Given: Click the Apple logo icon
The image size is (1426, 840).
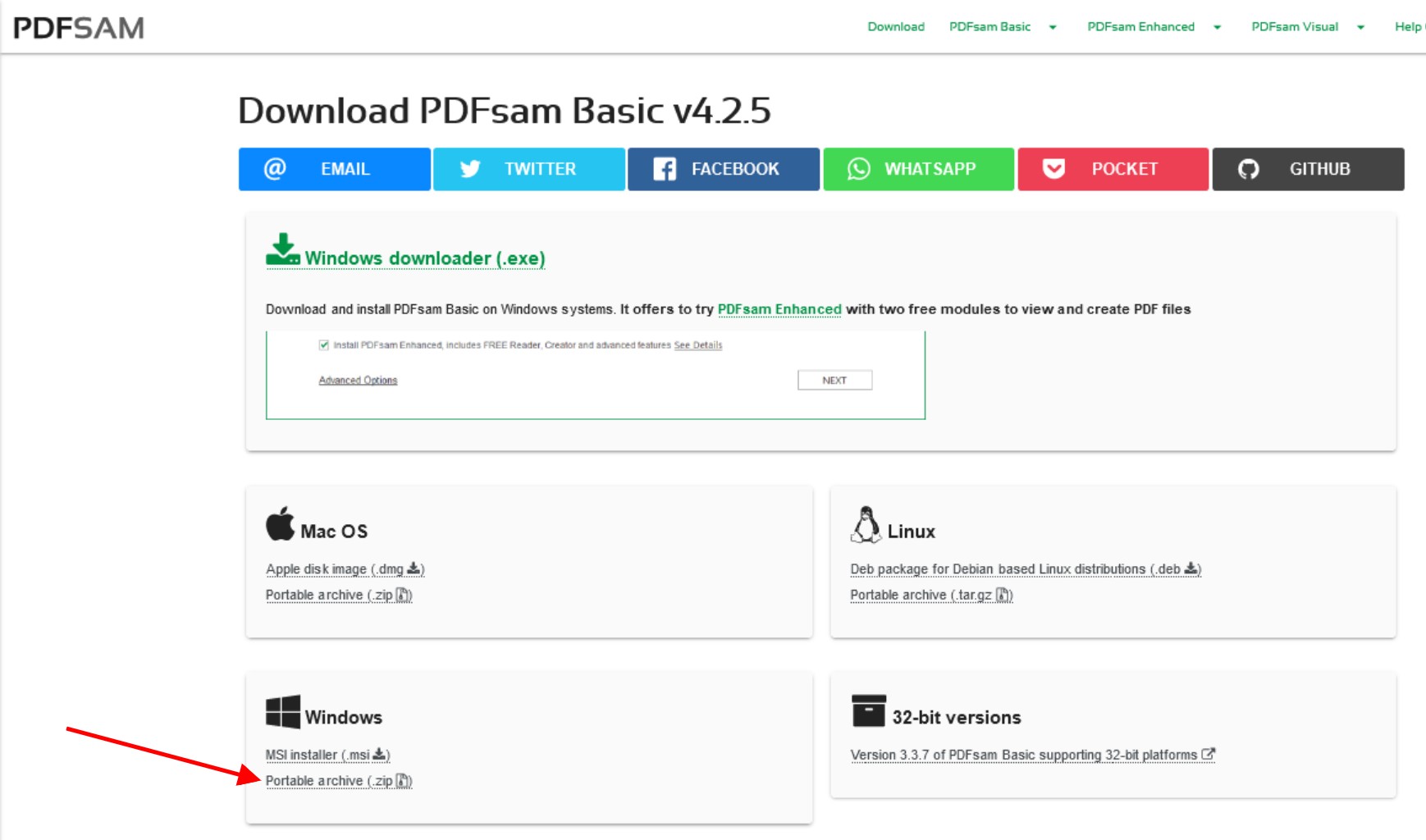Looking at the screenshot, I should [x=280, y=523].
